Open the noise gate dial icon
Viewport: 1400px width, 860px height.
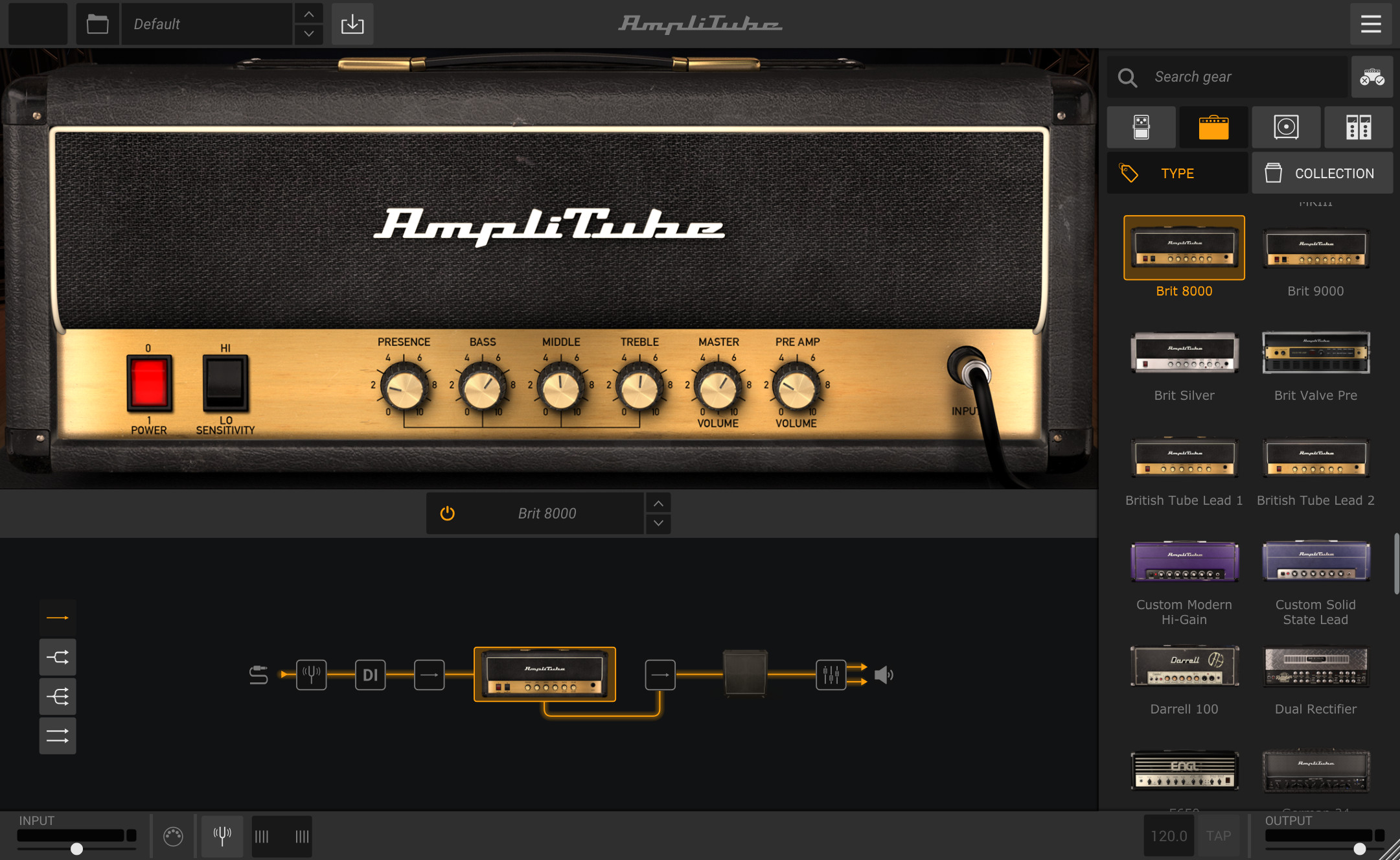[173, 837]
